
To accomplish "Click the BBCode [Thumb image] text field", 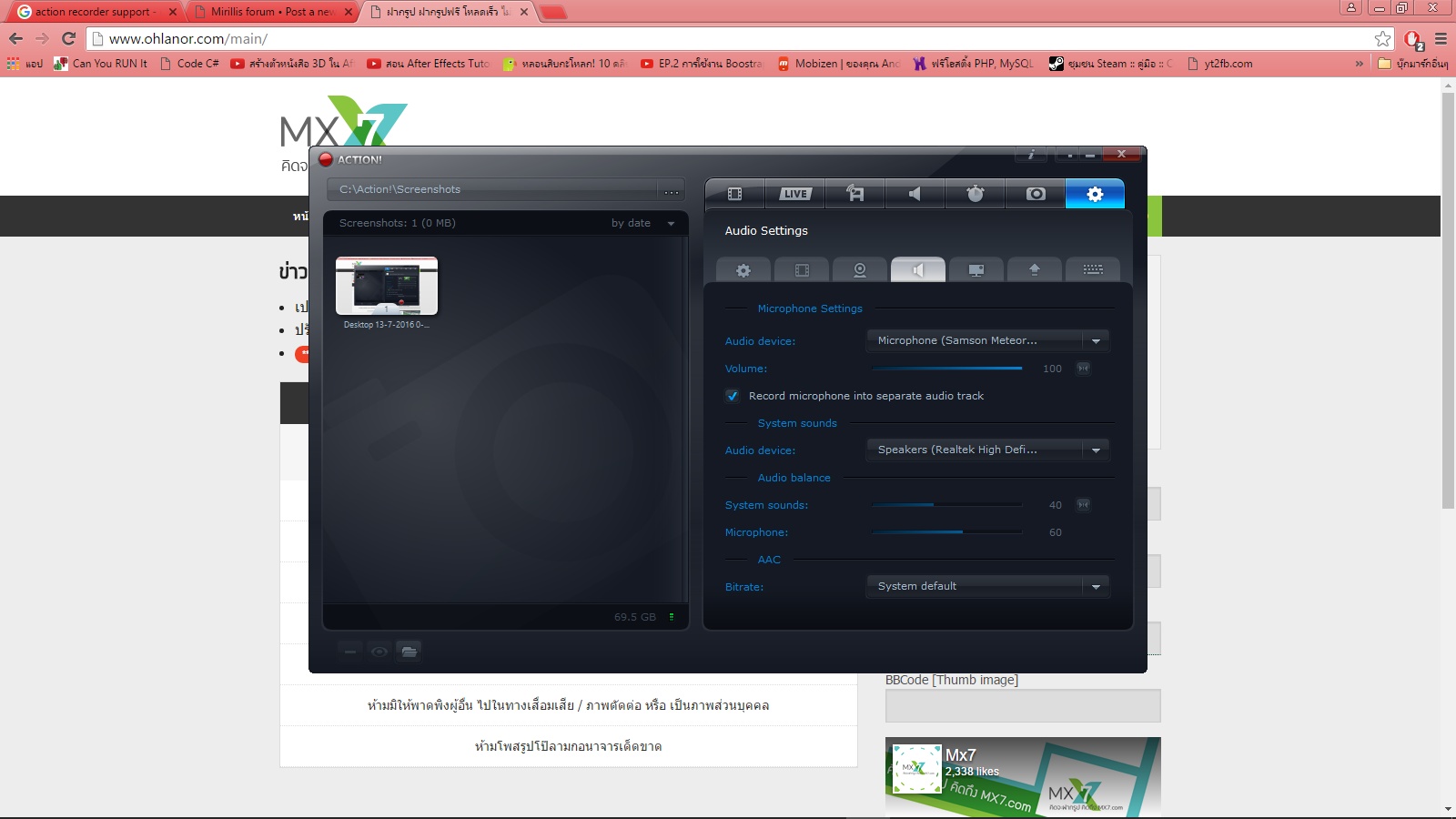I will [1023, 705].
